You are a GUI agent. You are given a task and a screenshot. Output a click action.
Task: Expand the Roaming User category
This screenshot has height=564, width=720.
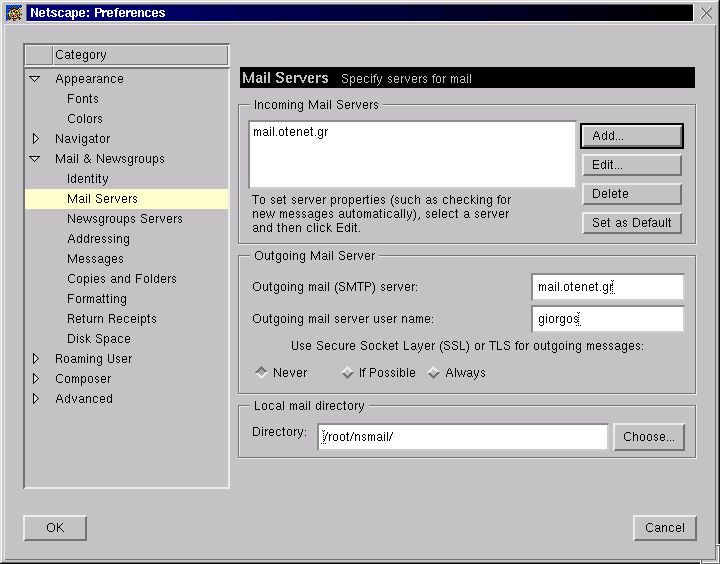point(36,359)
